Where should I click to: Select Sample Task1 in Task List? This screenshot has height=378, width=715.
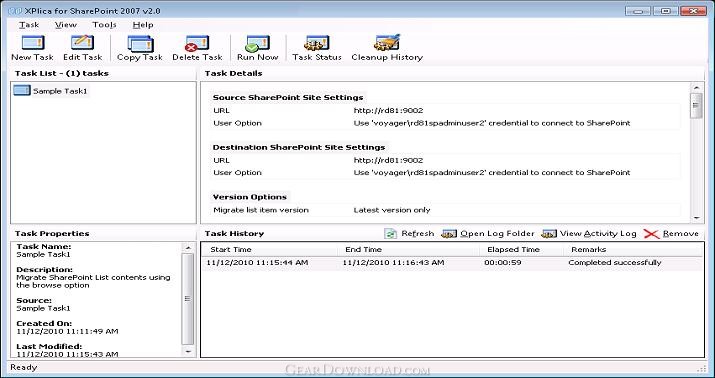[x=60, y=91]
